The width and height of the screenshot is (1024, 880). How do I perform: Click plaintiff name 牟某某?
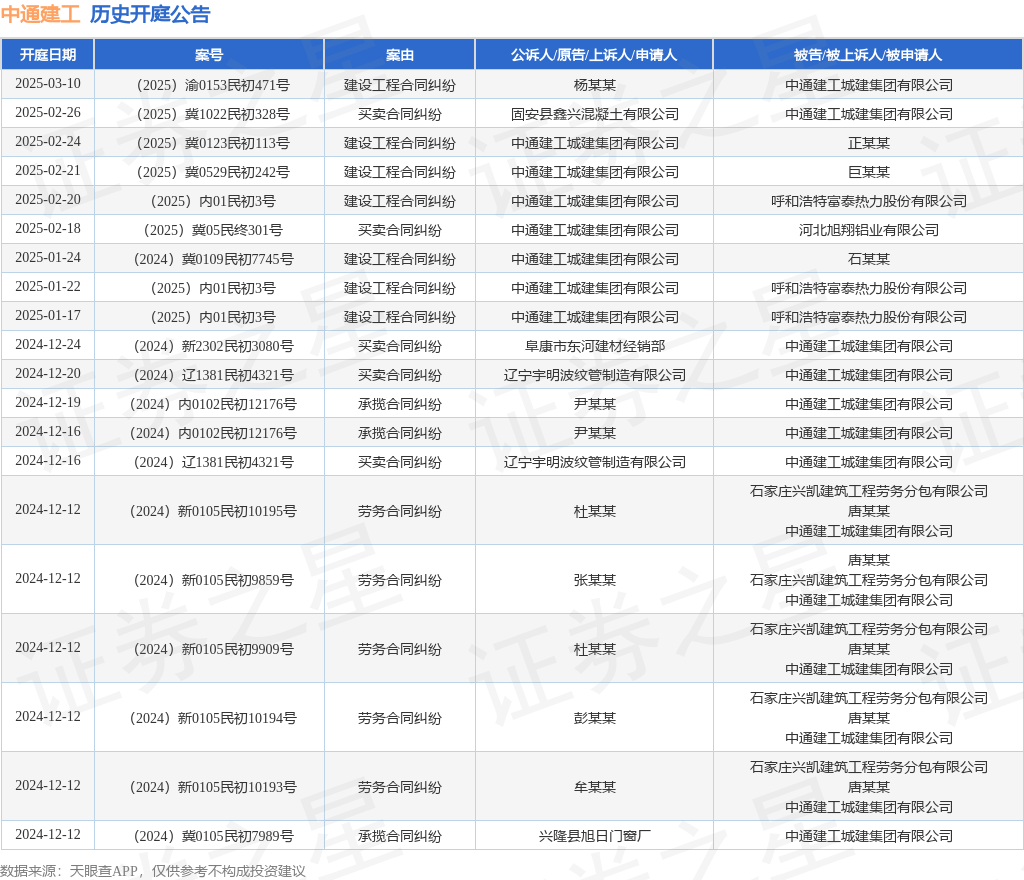594,787
